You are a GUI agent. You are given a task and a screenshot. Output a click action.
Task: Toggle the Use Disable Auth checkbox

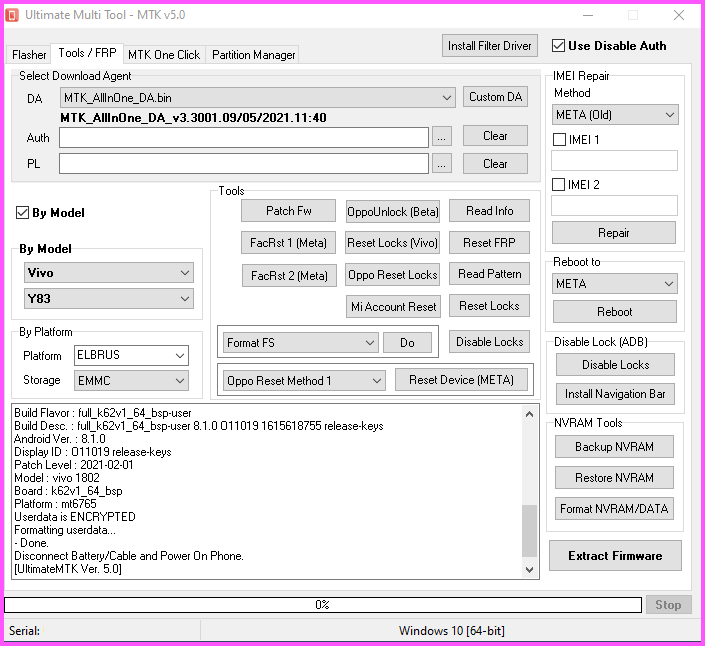[558, 45]
